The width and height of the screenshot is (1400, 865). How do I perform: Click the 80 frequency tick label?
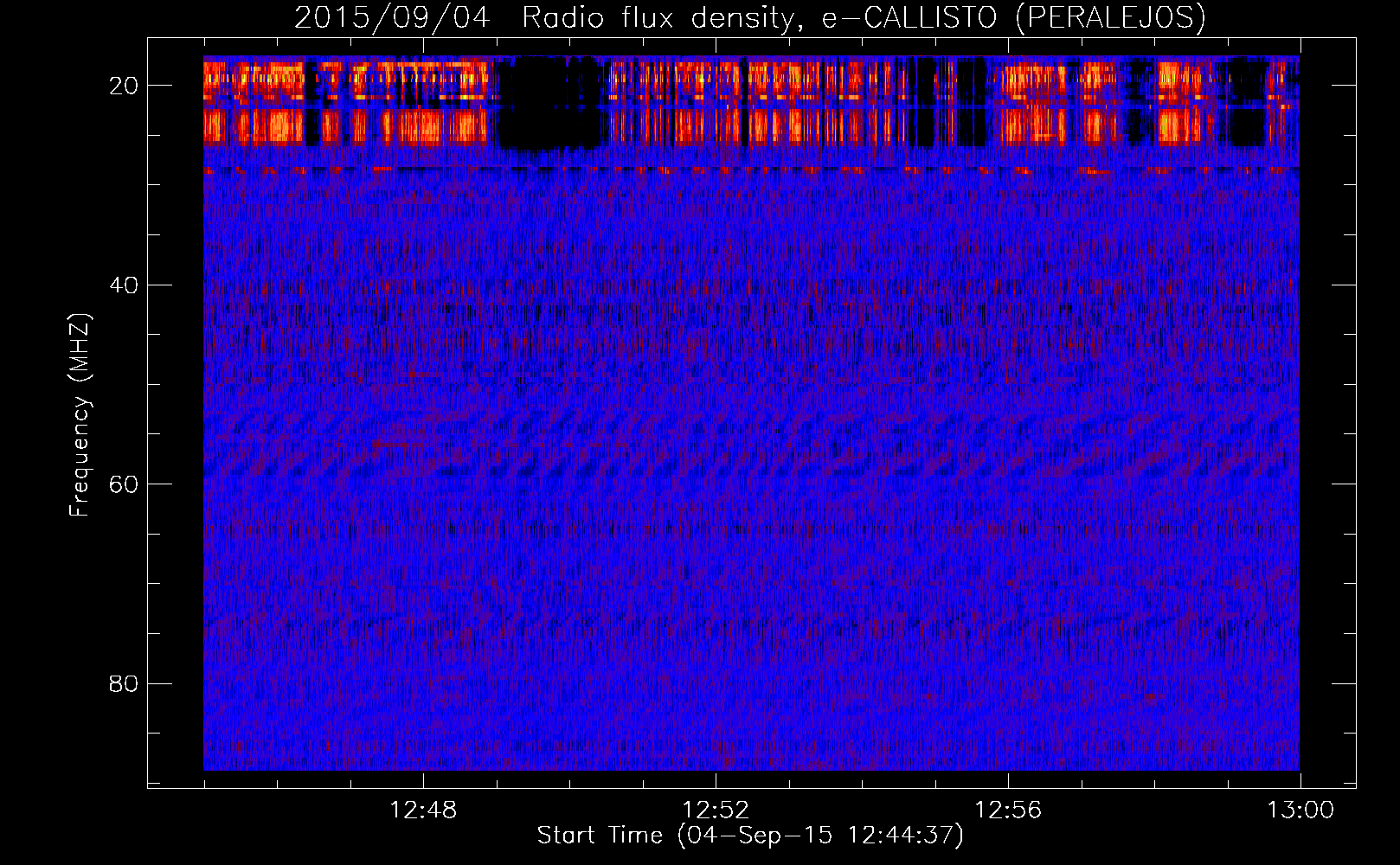(124, 683)
